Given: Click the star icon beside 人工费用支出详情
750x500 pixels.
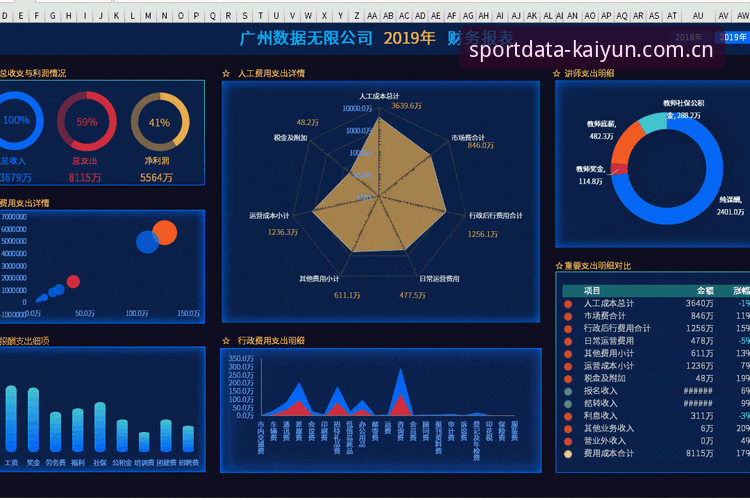Looking at the screenshot, I should pyautogui.click(x=226, y=74).
